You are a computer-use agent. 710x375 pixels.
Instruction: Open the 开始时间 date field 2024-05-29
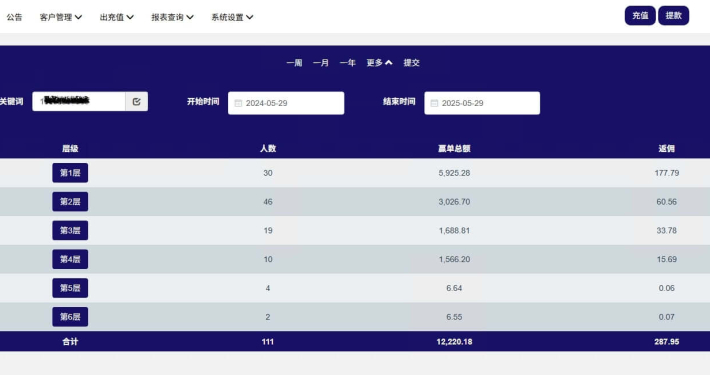tap(286, 103)
